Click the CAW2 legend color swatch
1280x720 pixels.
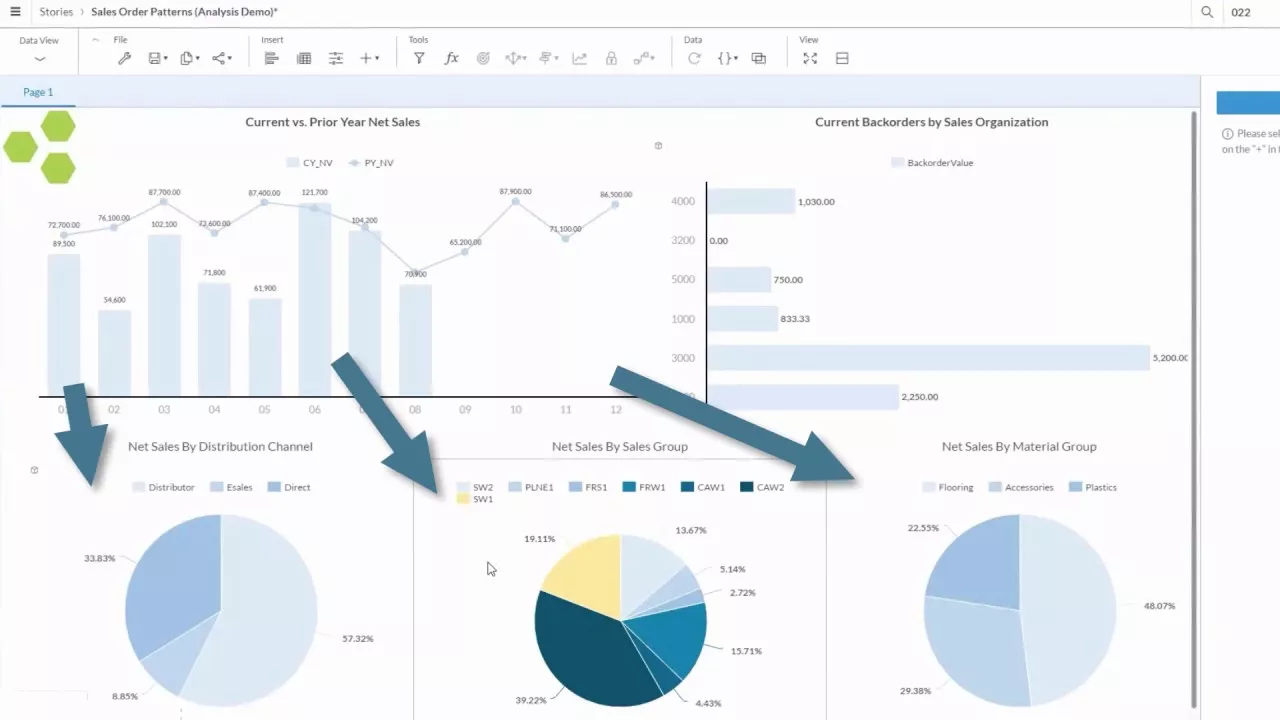click(x=747, y=487)
